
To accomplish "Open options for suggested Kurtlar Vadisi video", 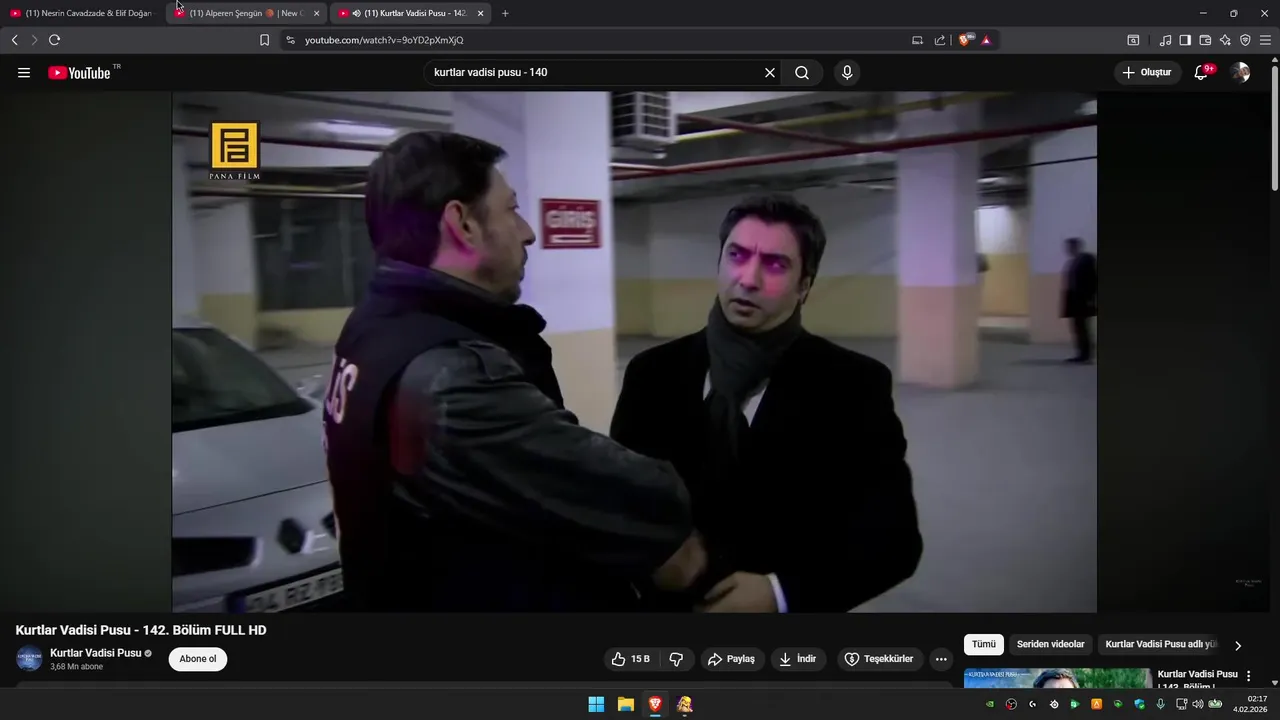I will point(1248,676).
